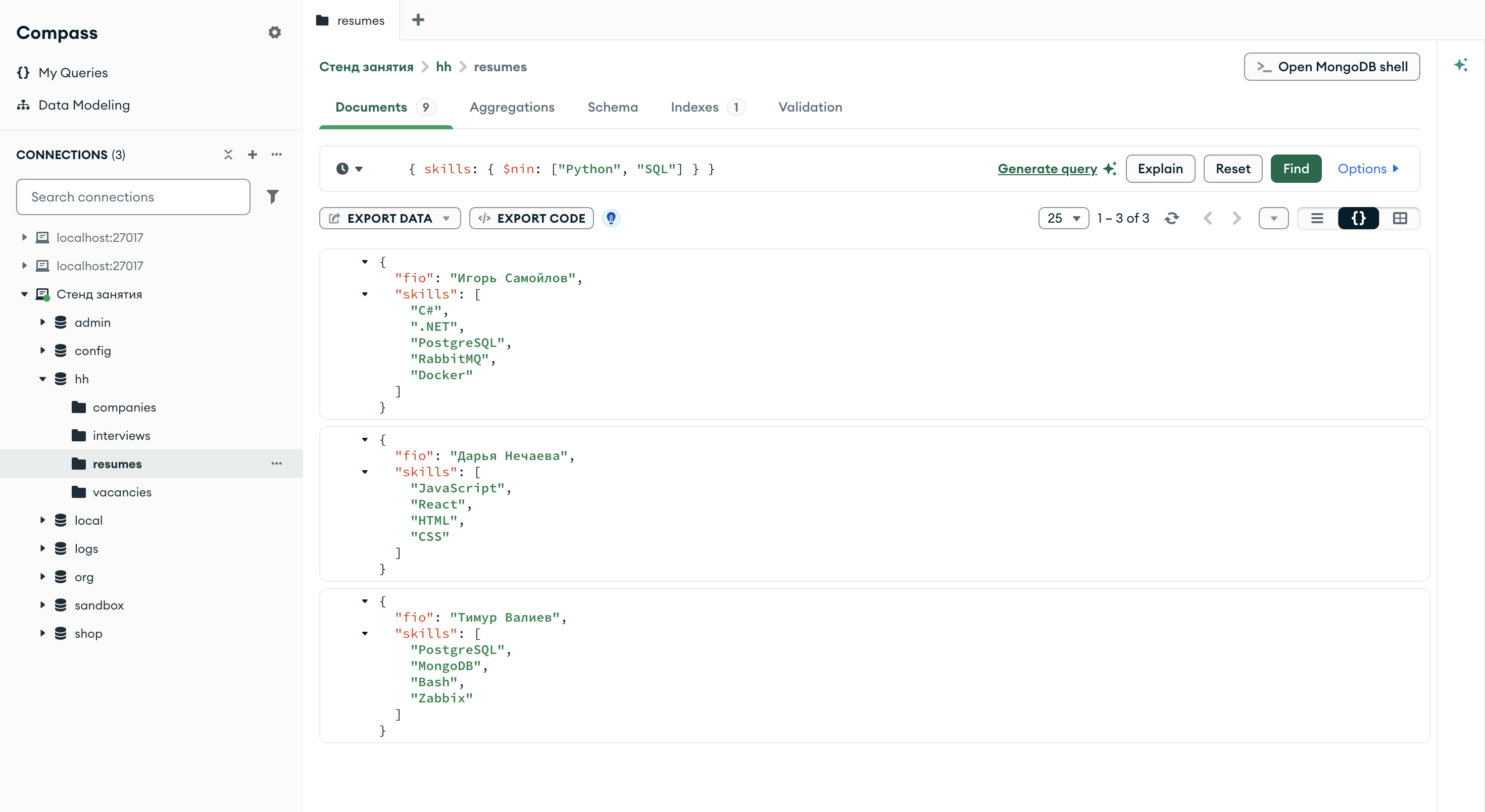Open the AI assistant sparkle icon
1485x812 pixels.
coord(1460,65)
